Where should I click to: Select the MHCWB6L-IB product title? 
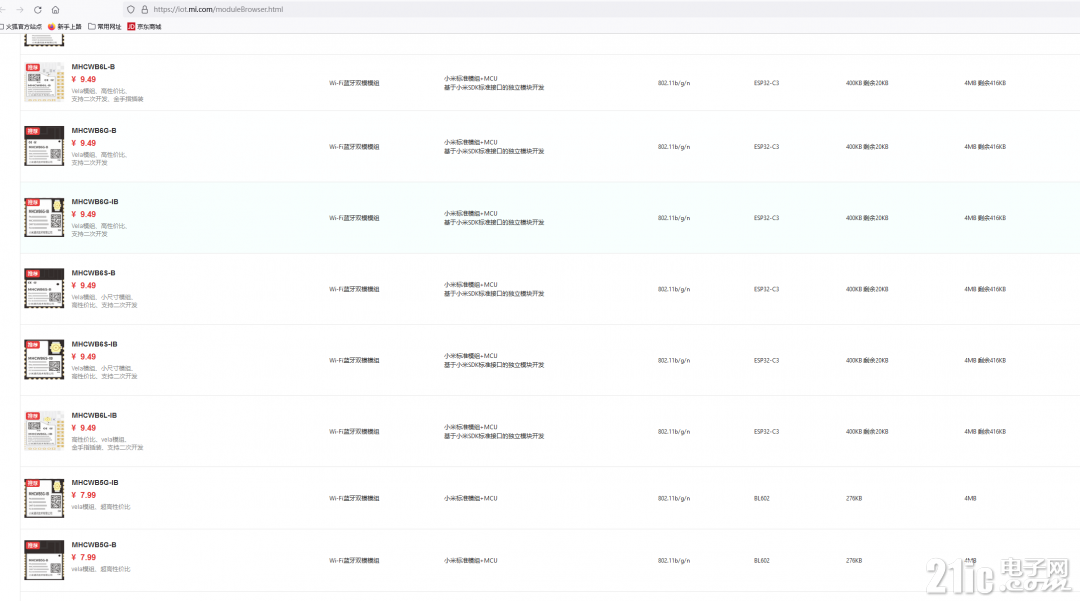click(94, 415)
